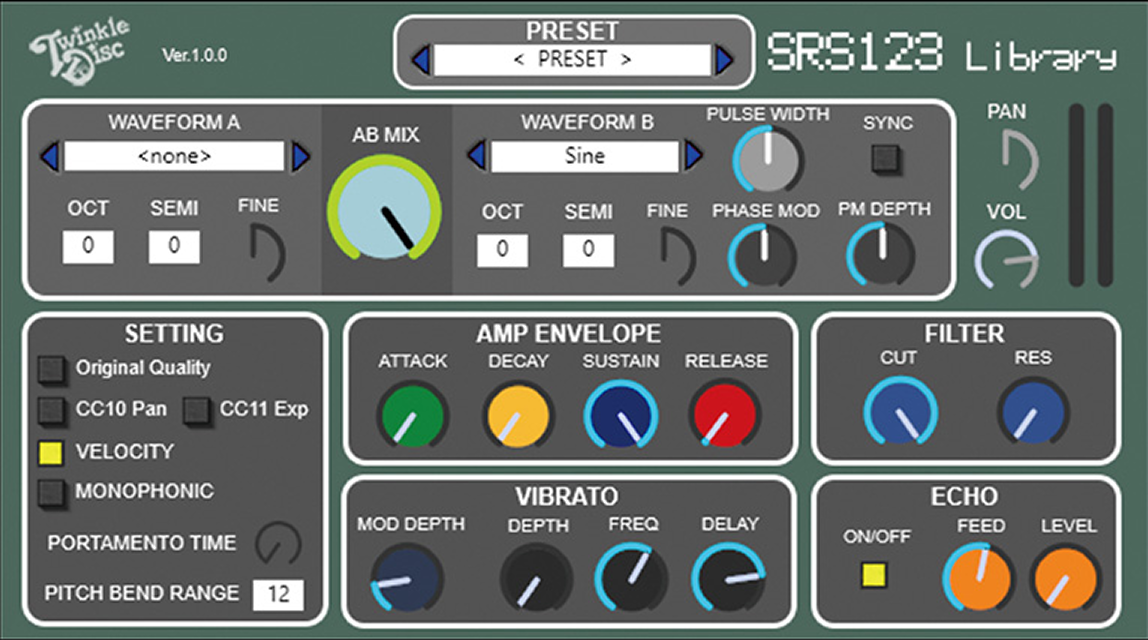This screenshot has height=640, width=1148.
Task: Click the Twinkle Disc logo
Action: click(x=78, y=52)
